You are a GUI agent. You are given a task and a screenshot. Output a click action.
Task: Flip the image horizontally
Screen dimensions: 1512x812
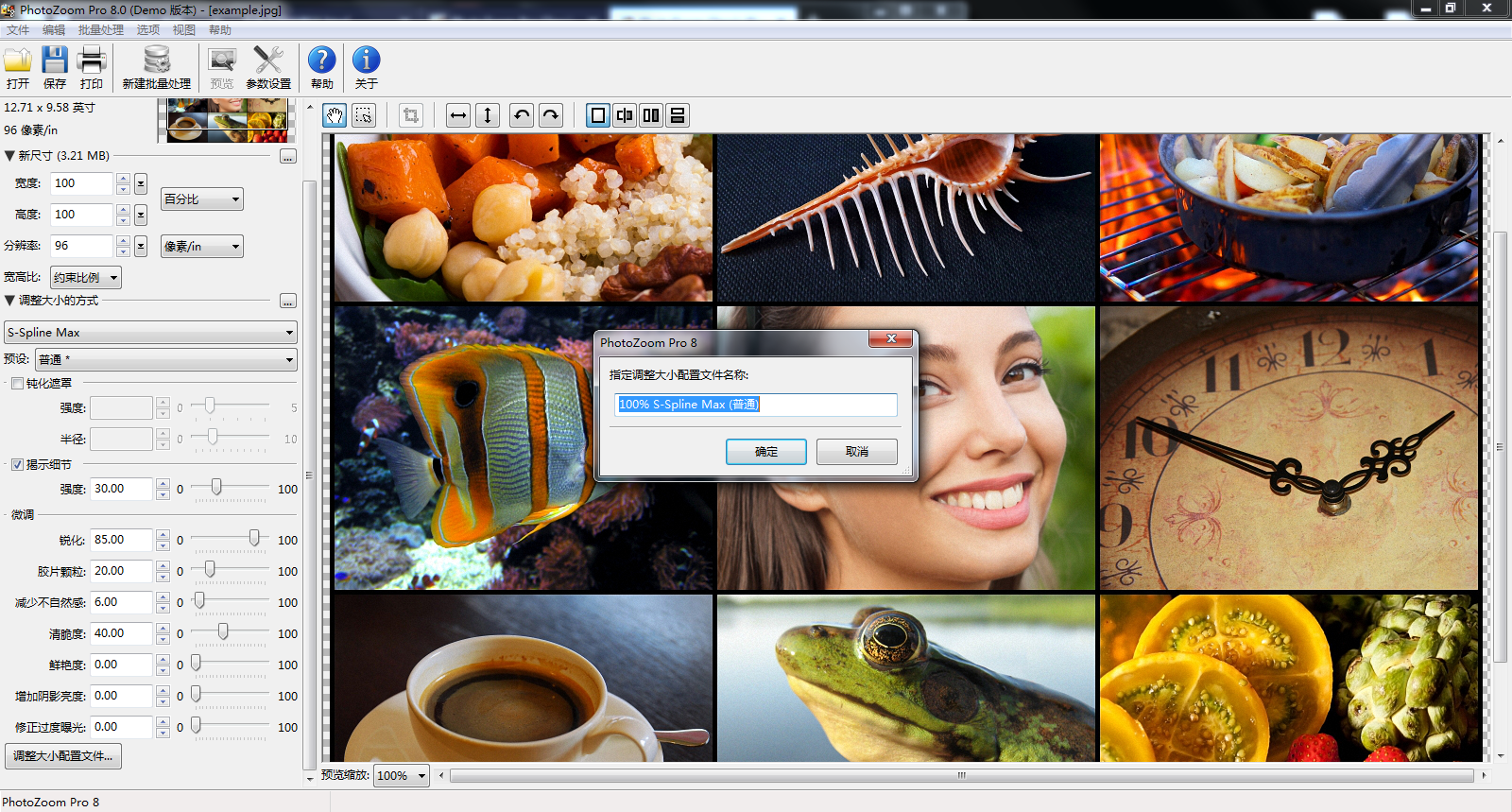(x=458, y=115)
